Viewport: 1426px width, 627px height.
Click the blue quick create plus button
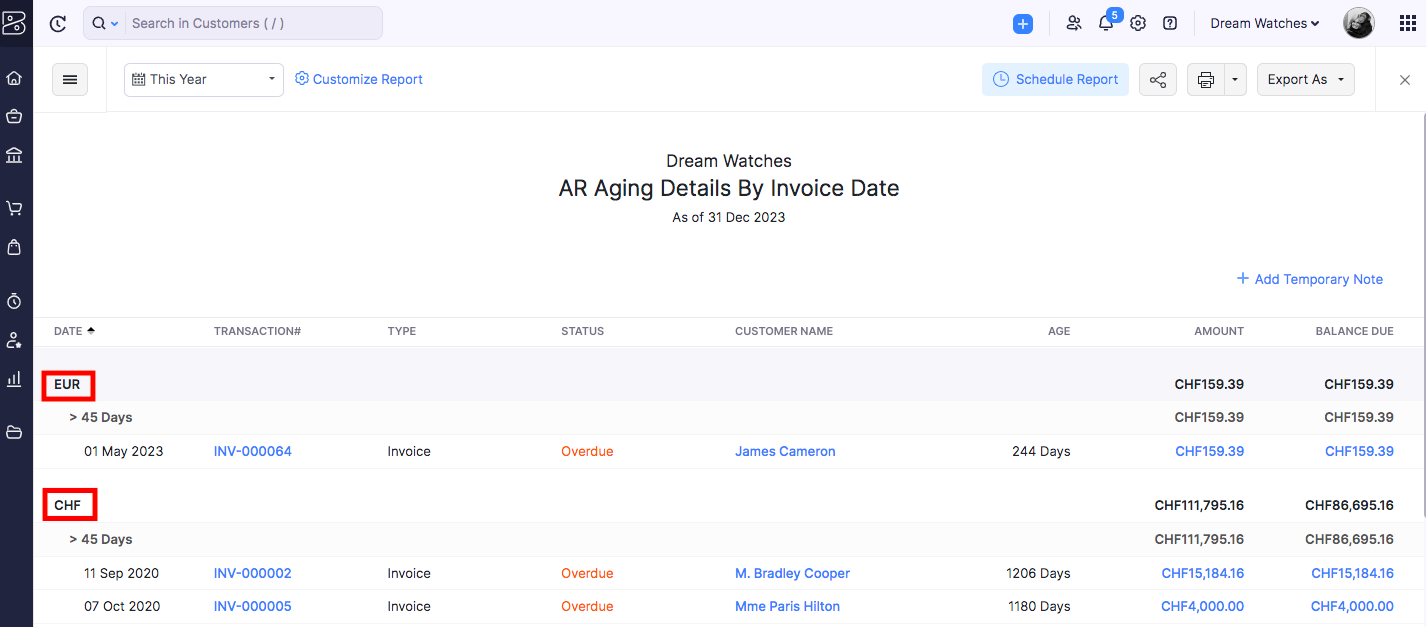click(1023, 24)
